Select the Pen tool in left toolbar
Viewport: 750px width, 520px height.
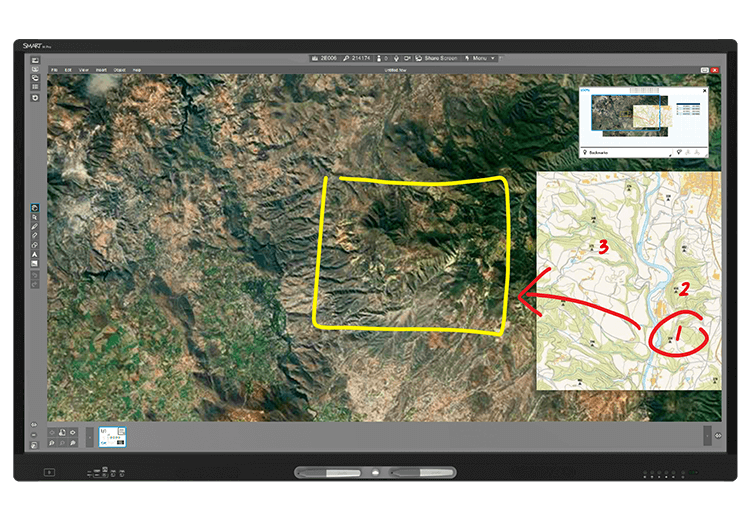pos(35,227)
